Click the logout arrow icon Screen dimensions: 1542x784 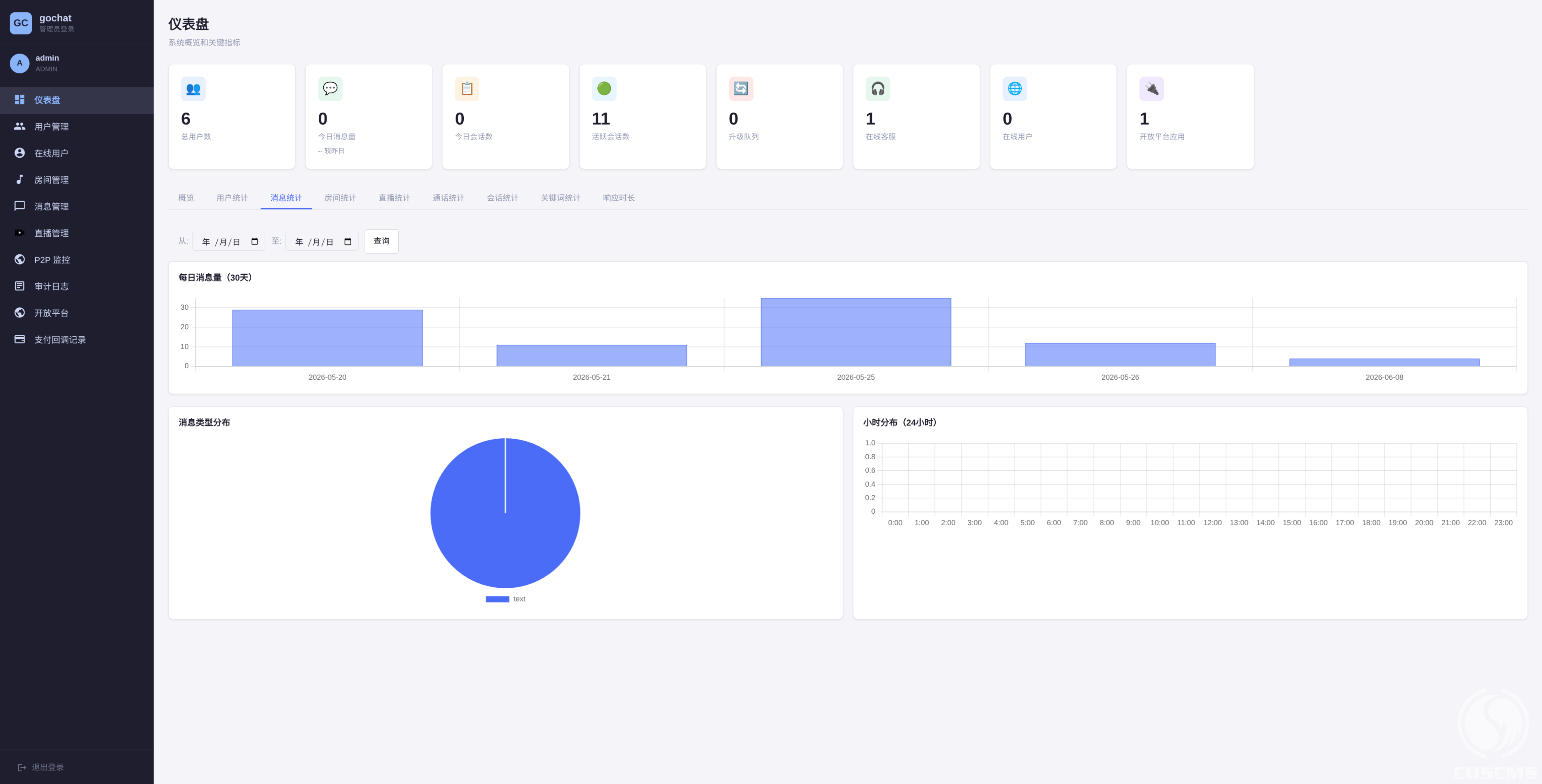(x=22, y=767)
